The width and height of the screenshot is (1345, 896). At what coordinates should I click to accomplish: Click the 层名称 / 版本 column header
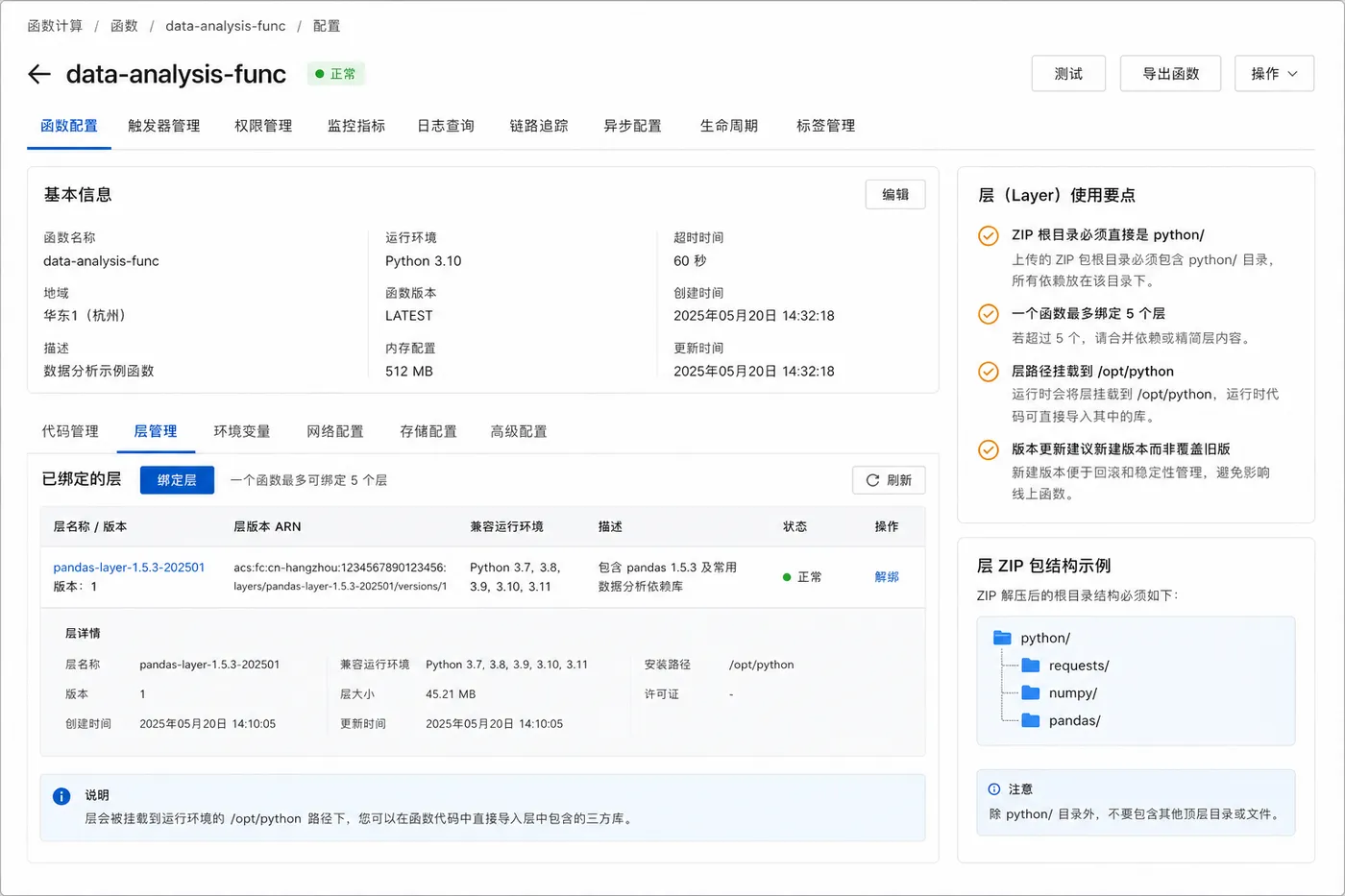(90, 527)
